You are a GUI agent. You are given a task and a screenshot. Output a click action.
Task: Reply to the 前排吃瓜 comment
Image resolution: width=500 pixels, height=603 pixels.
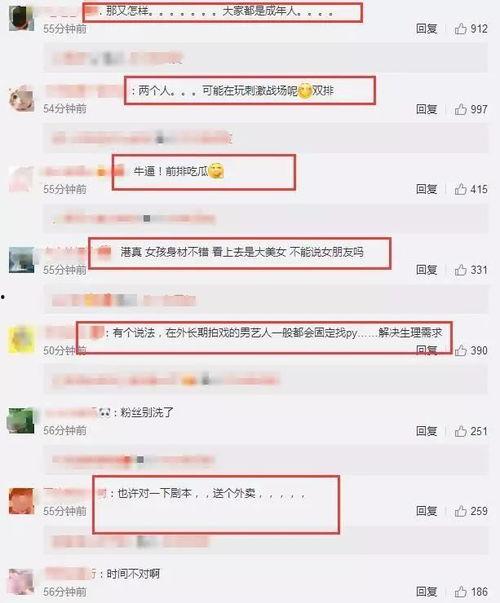click(x=427, y=189)
